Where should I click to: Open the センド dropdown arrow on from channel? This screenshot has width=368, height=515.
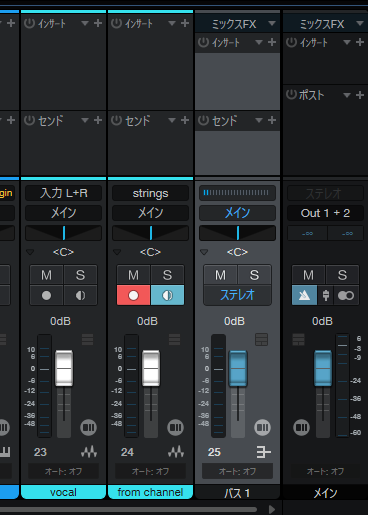click(172, 120)
